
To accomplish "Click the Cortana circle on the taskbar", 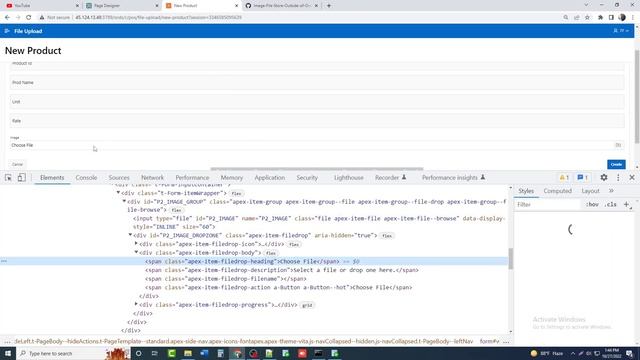I will (138, 353).
